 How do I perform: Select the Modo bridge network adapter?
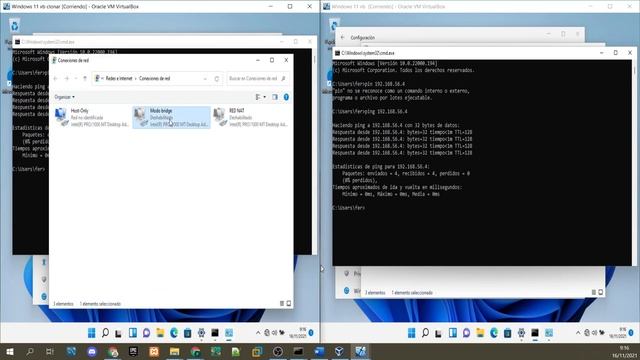[x=171, y=117]
